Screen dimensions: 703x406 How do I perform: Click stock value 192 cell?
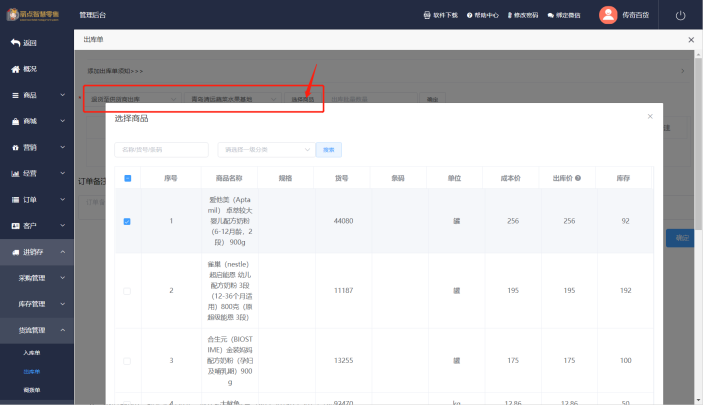click(x=625, y=290)
